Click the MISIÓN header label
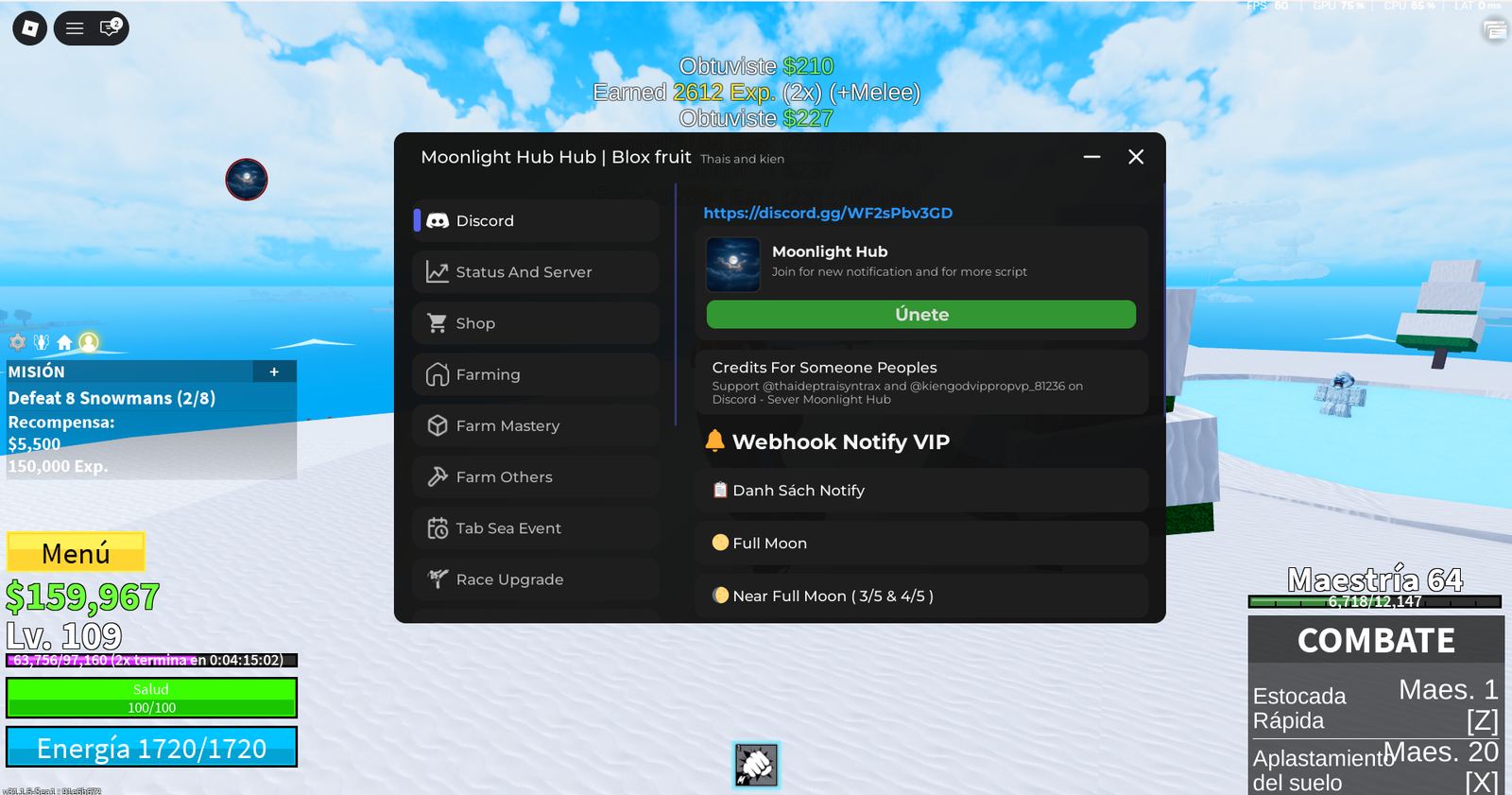 point(37,372)
